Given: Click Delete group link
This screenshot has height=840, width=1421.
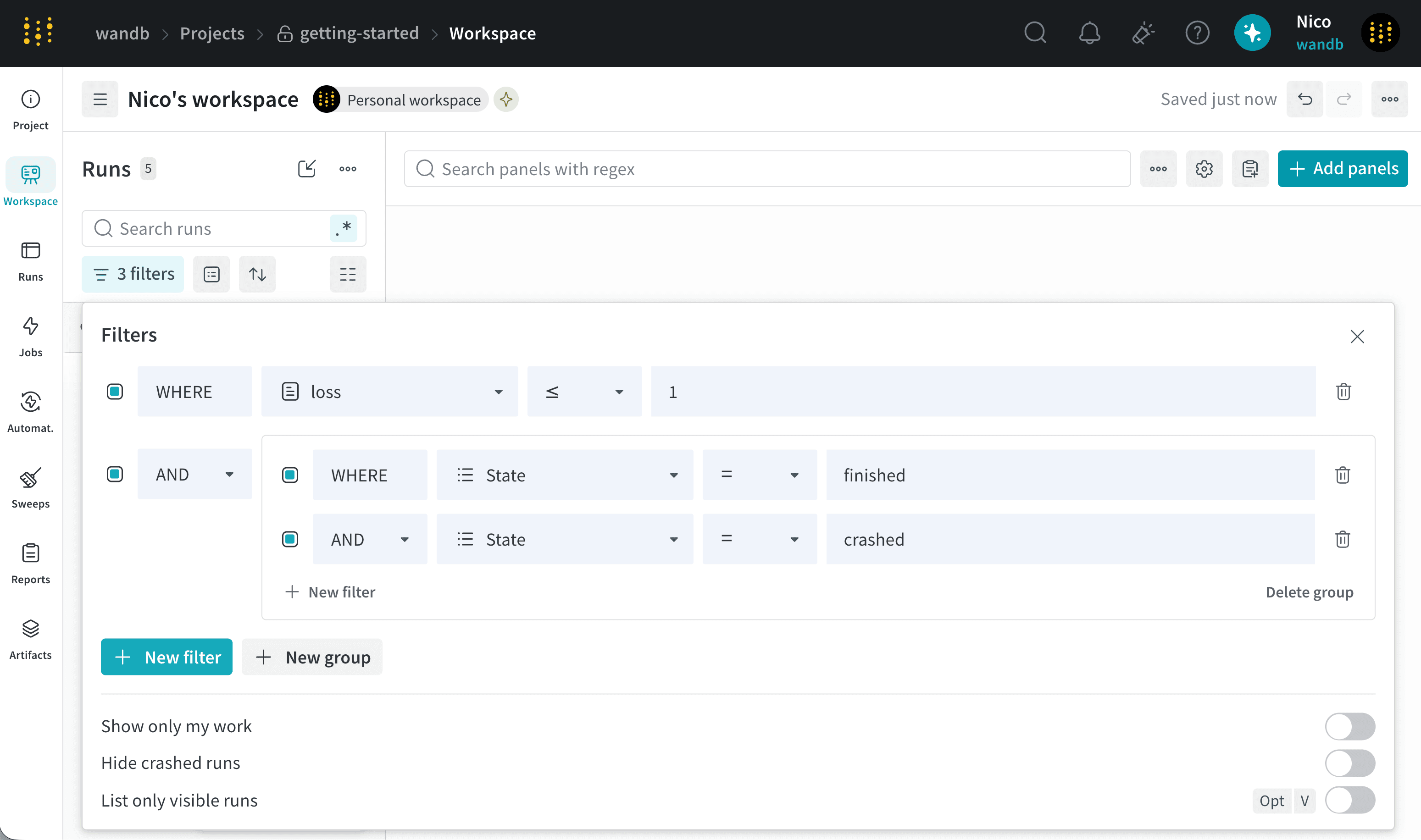Looking at the screenshot, I should (x=1309, y=592).
